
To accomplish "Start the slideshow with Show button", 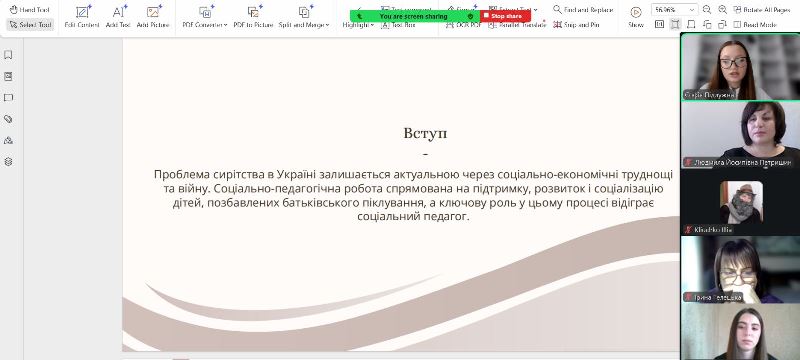I will [636, 16].
